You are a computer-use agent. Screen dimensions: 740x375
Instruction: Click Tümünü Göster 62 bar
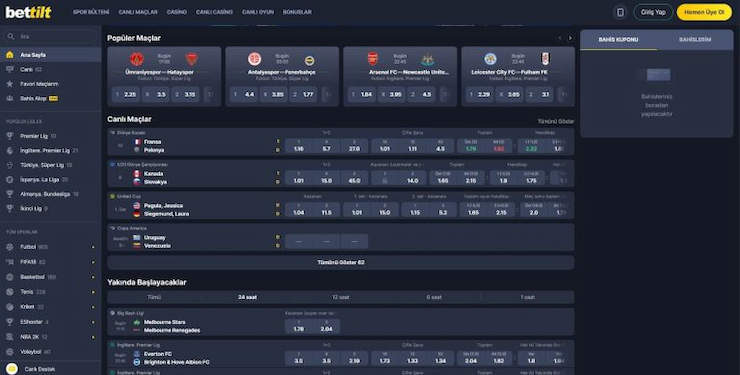341,262
